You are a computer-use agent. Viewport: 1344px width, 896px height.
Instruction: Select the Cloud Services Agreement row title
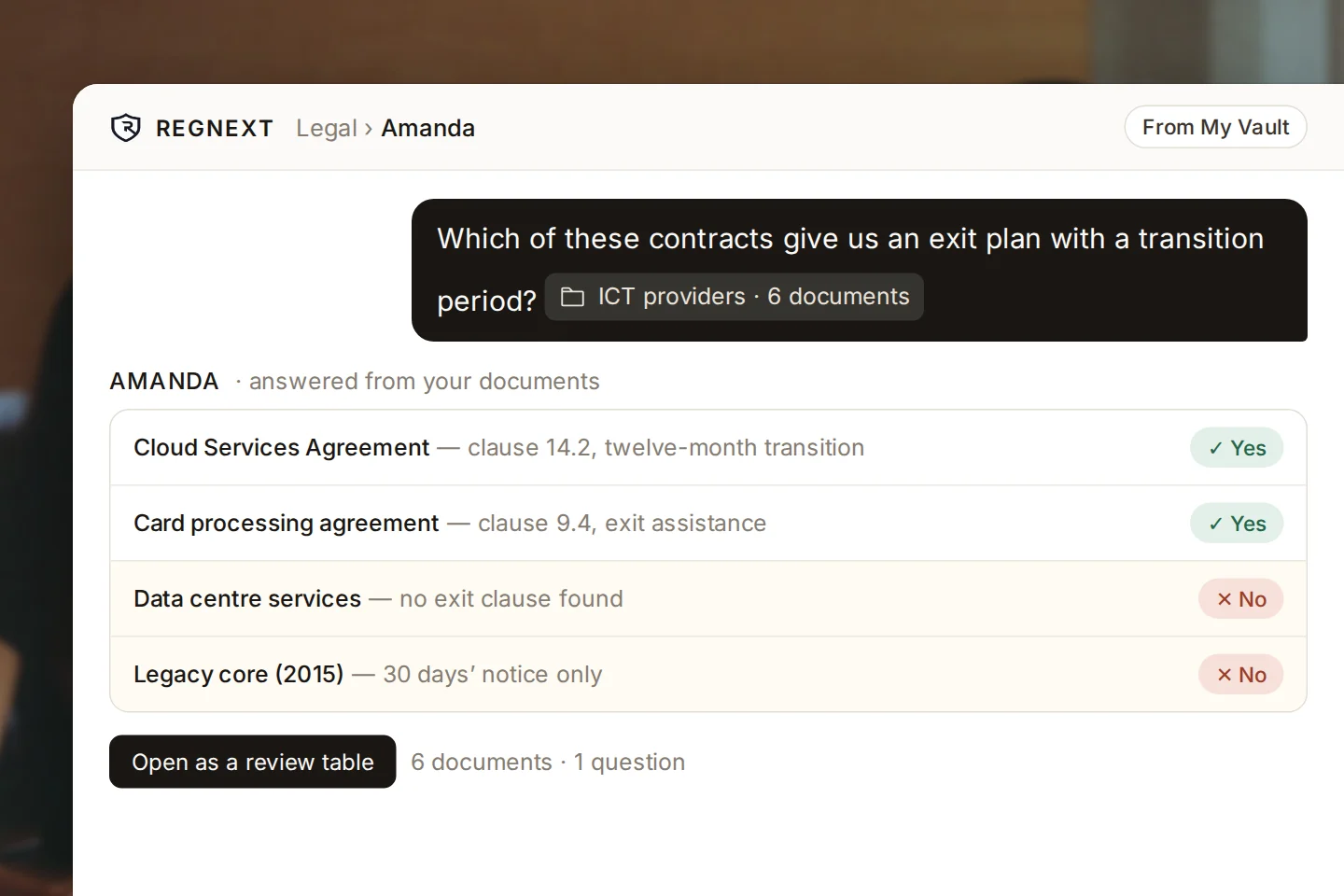point(282,448)
